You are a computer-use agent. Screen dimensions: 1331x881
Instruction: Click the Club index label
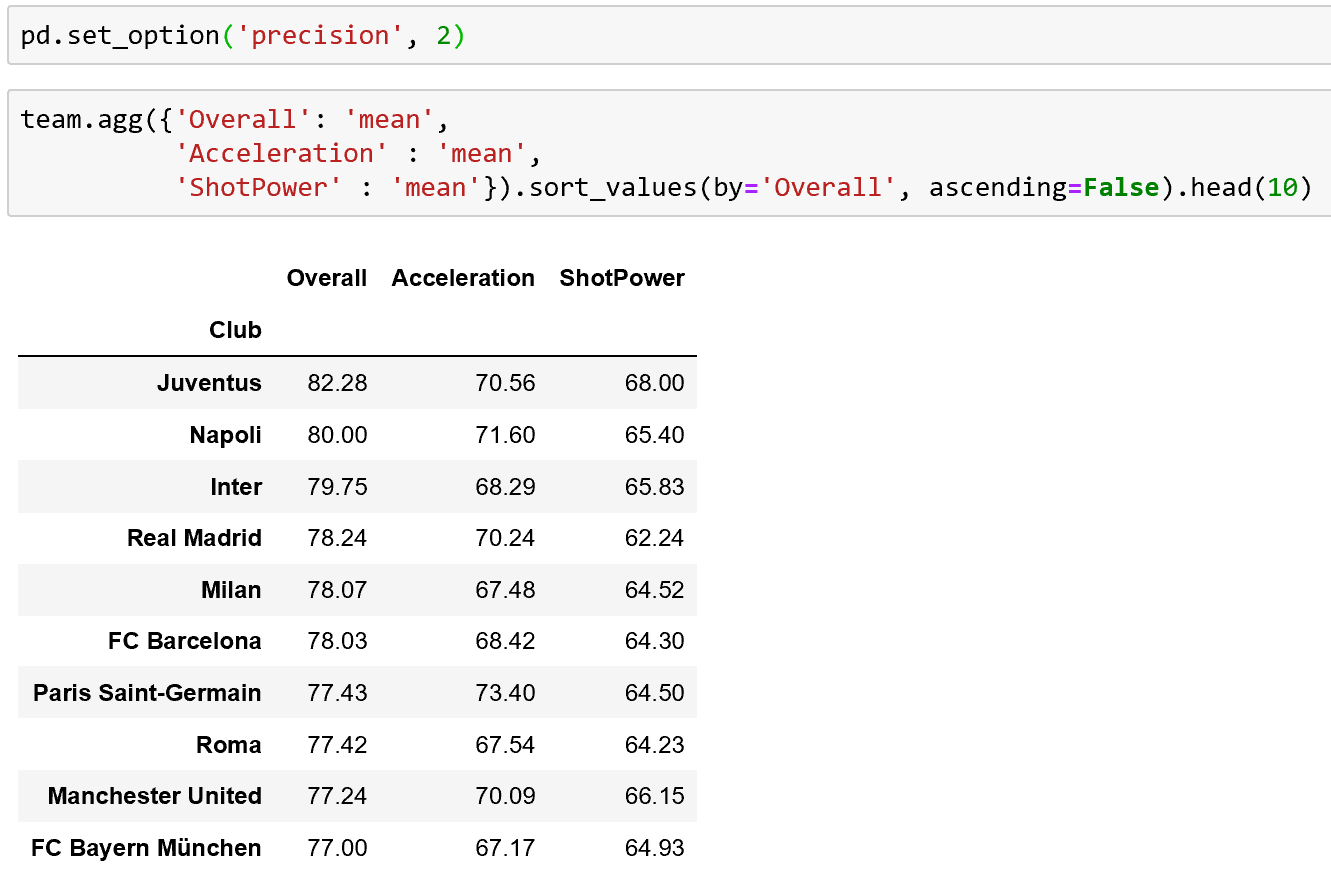[235, 330]
